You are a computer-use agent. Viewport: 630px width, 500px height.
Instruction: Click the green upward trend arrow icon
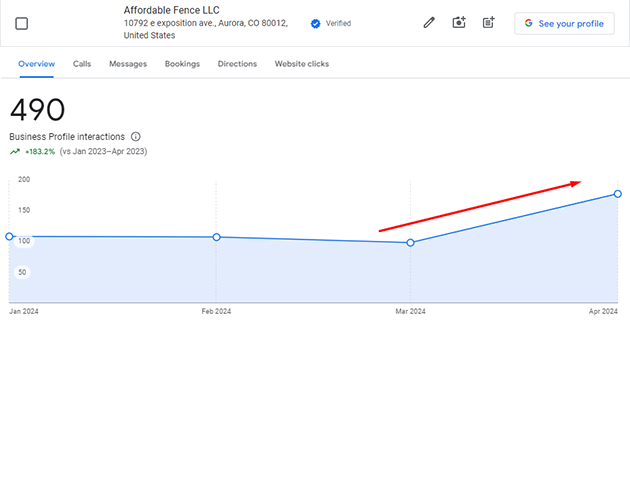point(15,151)
